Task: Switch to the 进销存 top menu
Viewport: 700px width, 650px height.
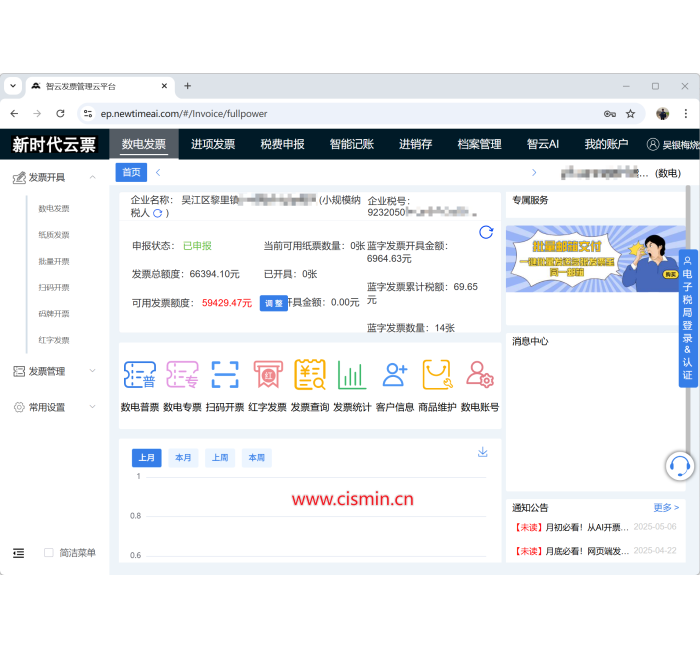Action: click(x=415, y=144)
